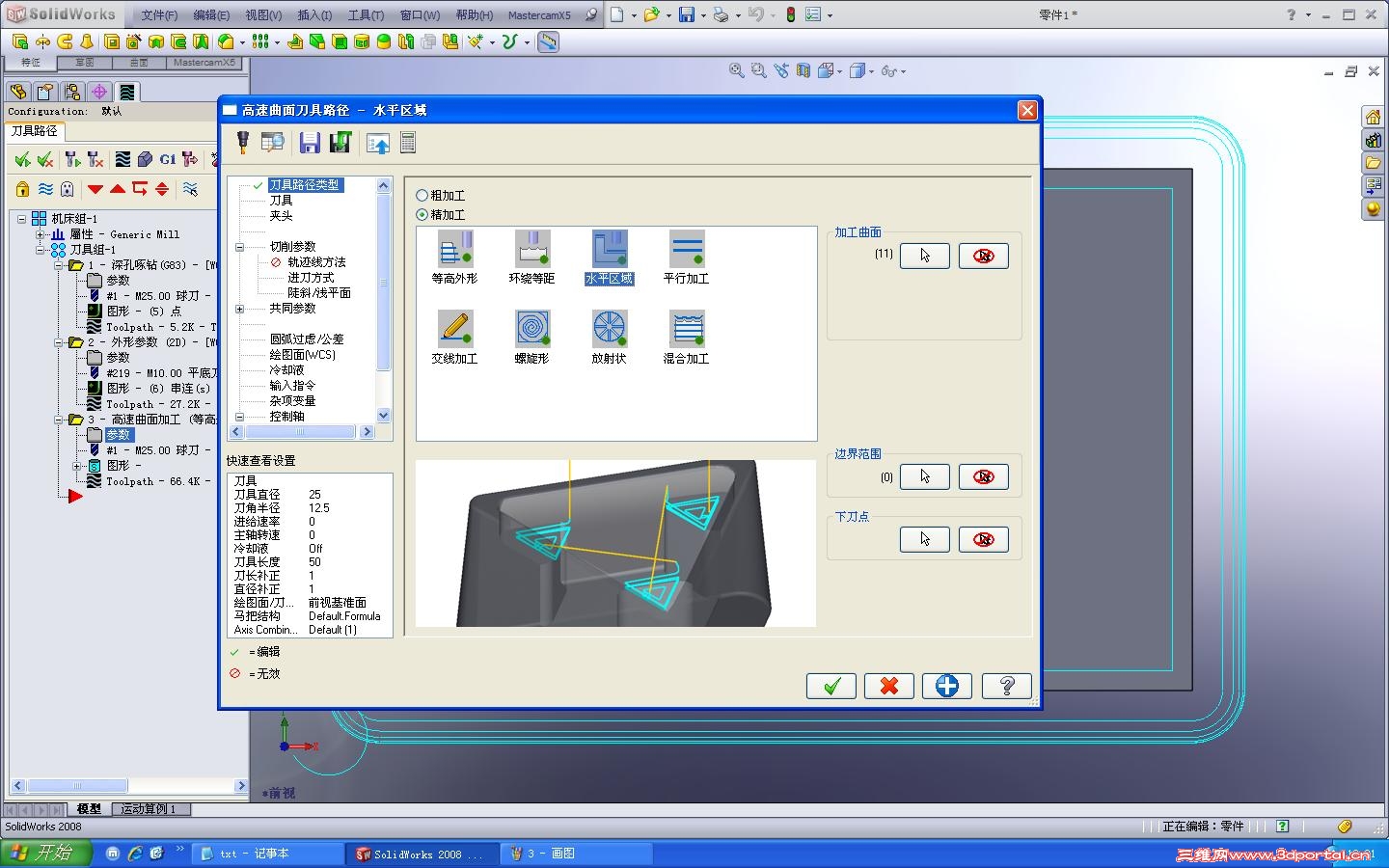Screen dimensions: 1389x868
Task: Click the clear selection button for 下刀点
Action: coord(984,539)
